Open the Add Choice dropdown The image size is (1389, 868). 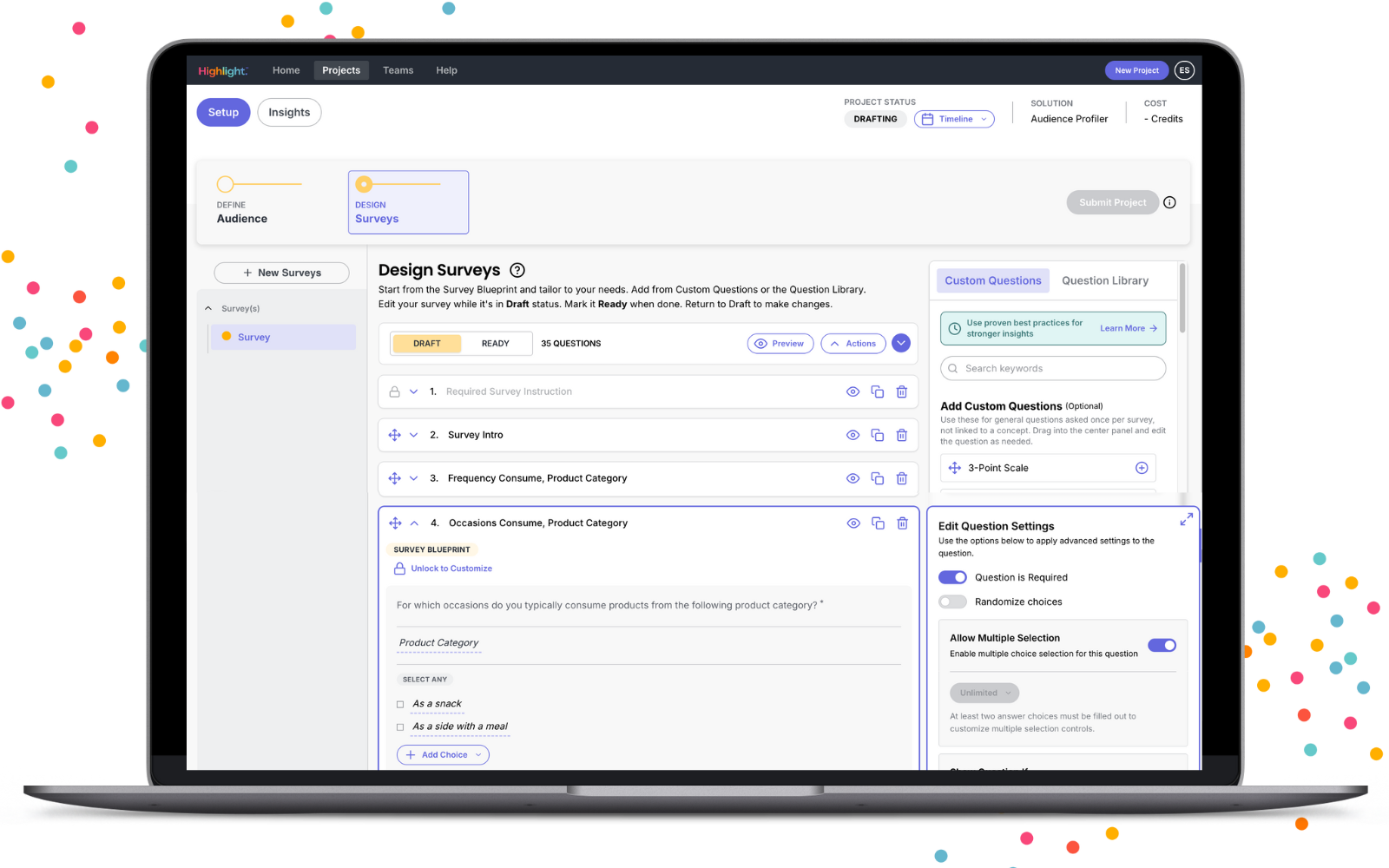pos(443,755)
